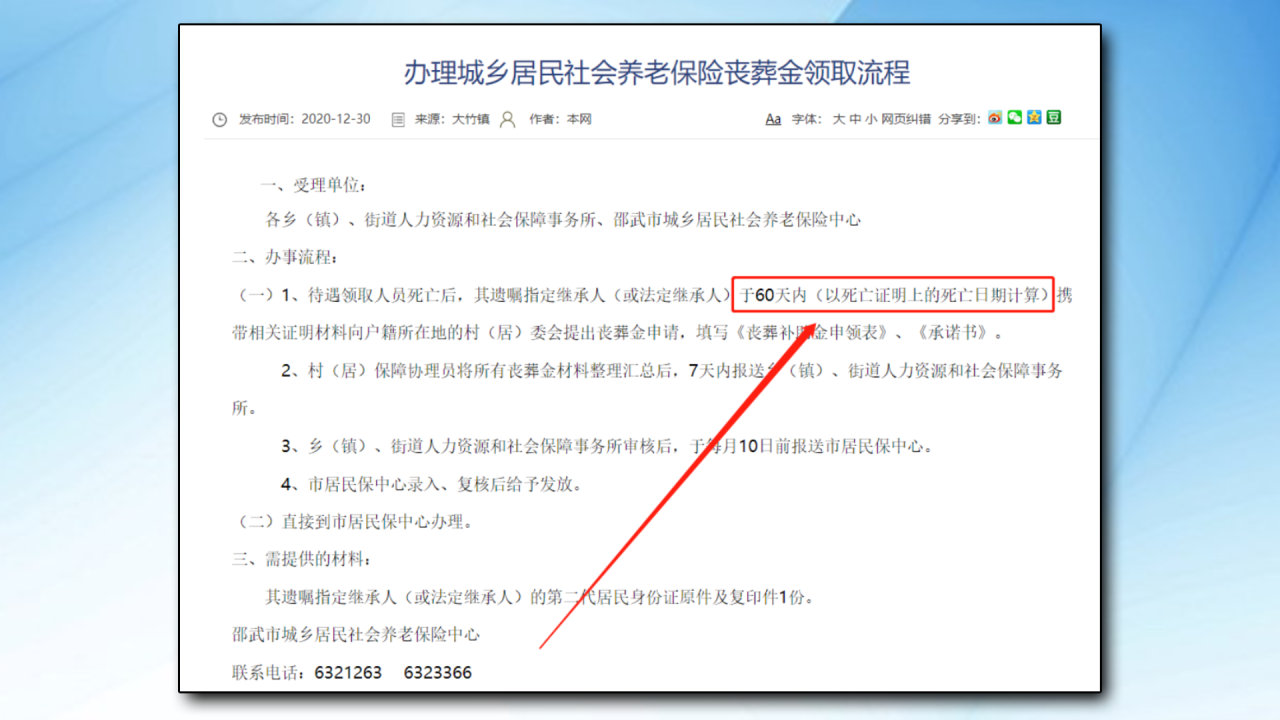The width and height of the screenshot is (1280, 720).
Task: Set font size to 中
Action: coord(855,119)
